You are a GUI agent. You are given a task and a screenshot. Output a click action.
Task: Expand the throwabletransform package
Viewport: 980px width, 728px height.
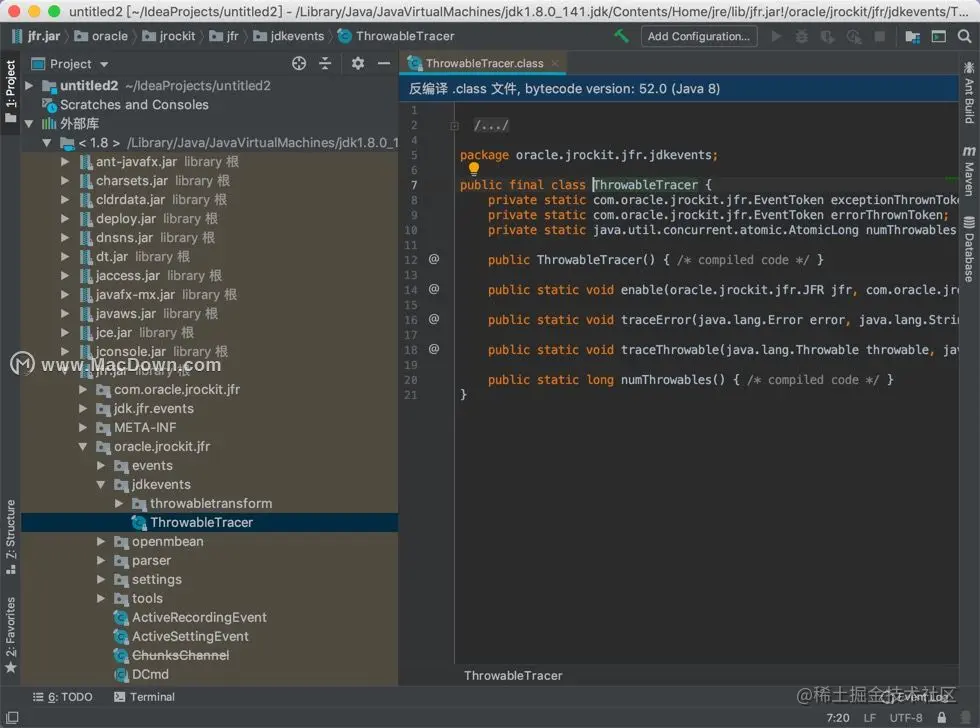(x=119, y=504)
